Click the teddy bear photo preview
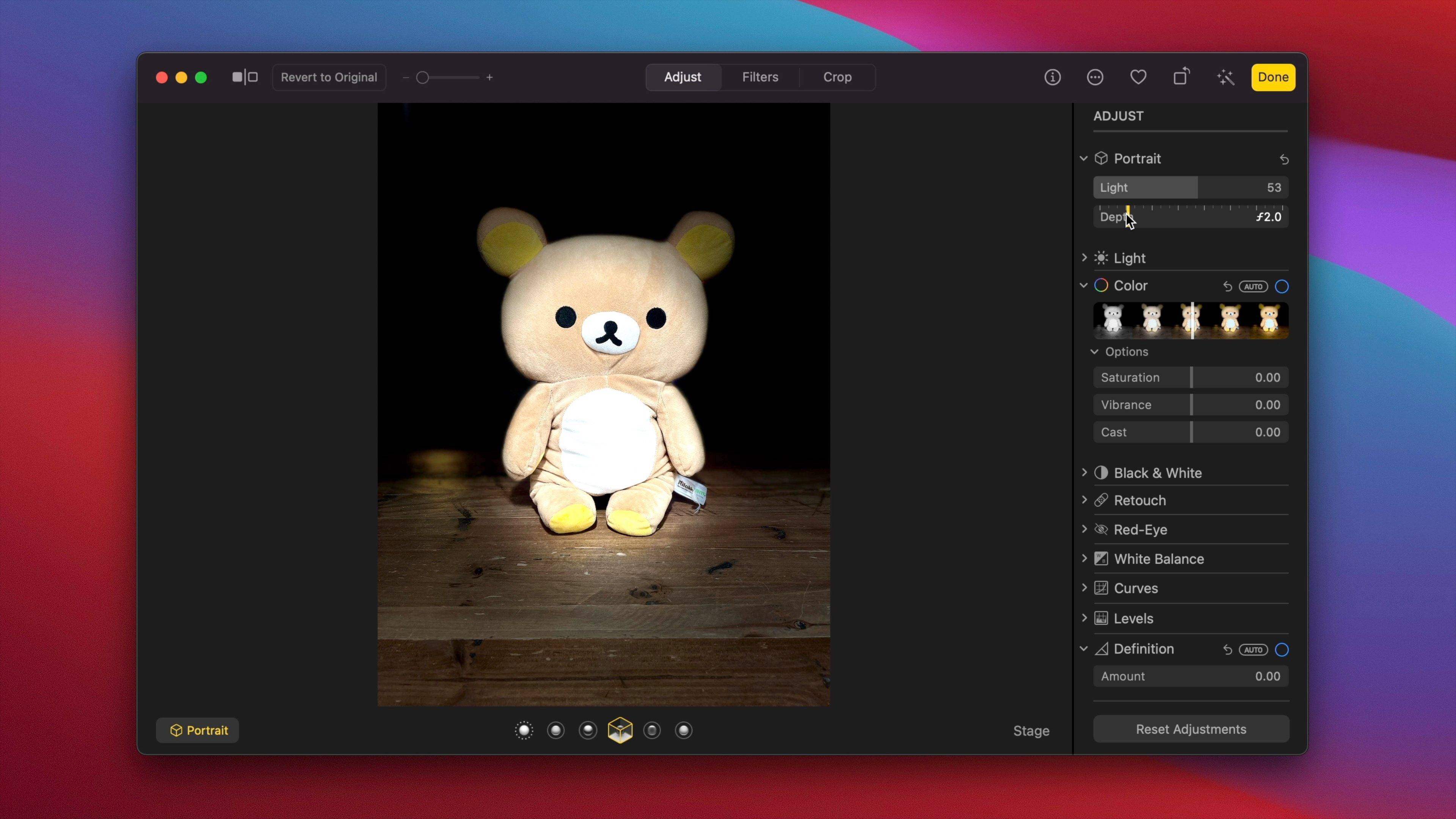1456x819 pixels. 604,404
